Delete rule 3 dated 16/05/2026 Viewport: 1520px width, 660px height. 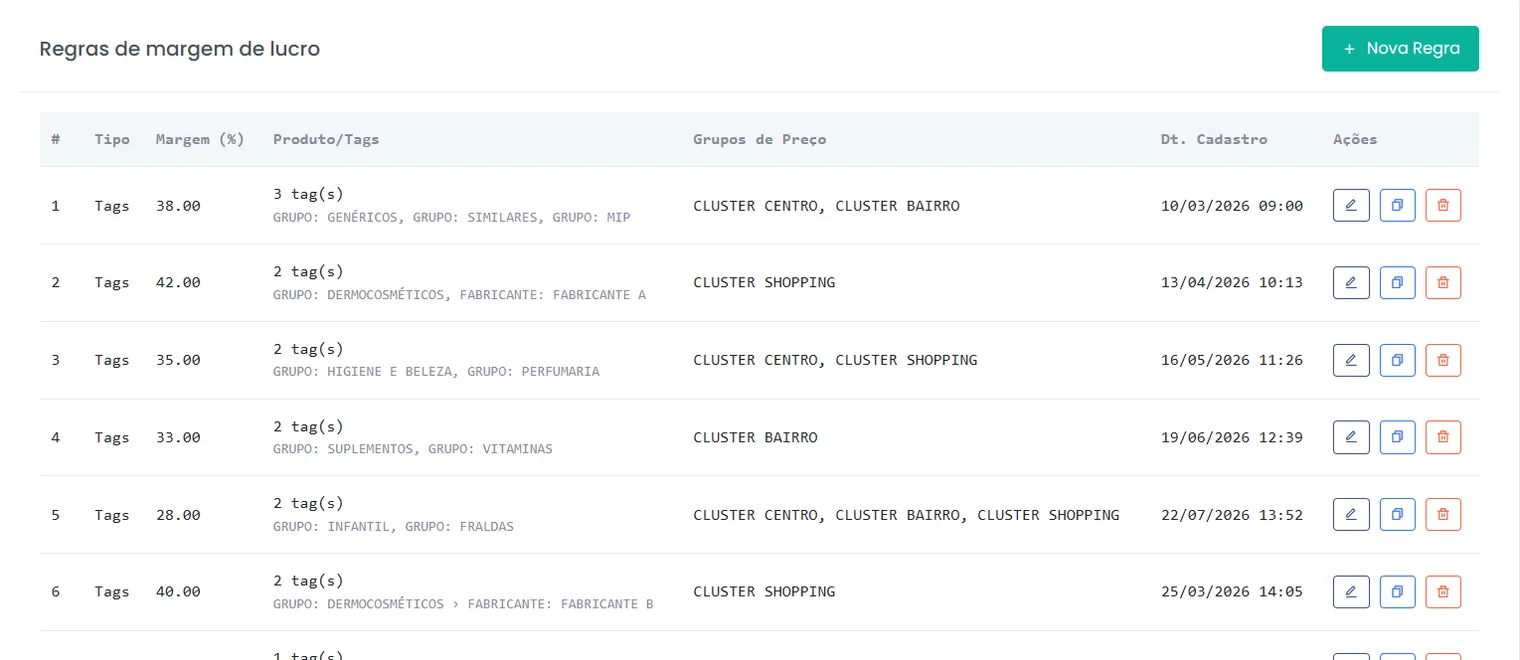[x=1443, y=359]
